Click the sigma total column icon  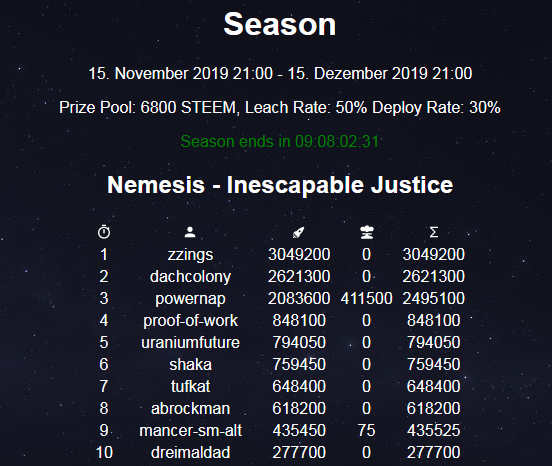click(x=434, y=232)
